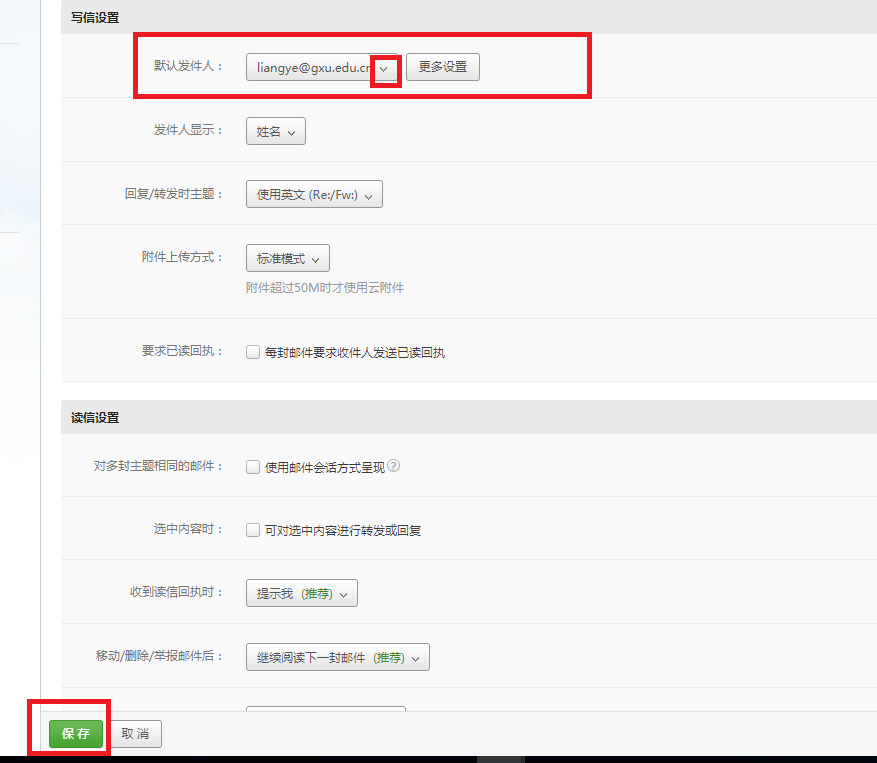
Task: Click the 附件超过50M时才使用云附件 hint text
Action: [325, 288]
